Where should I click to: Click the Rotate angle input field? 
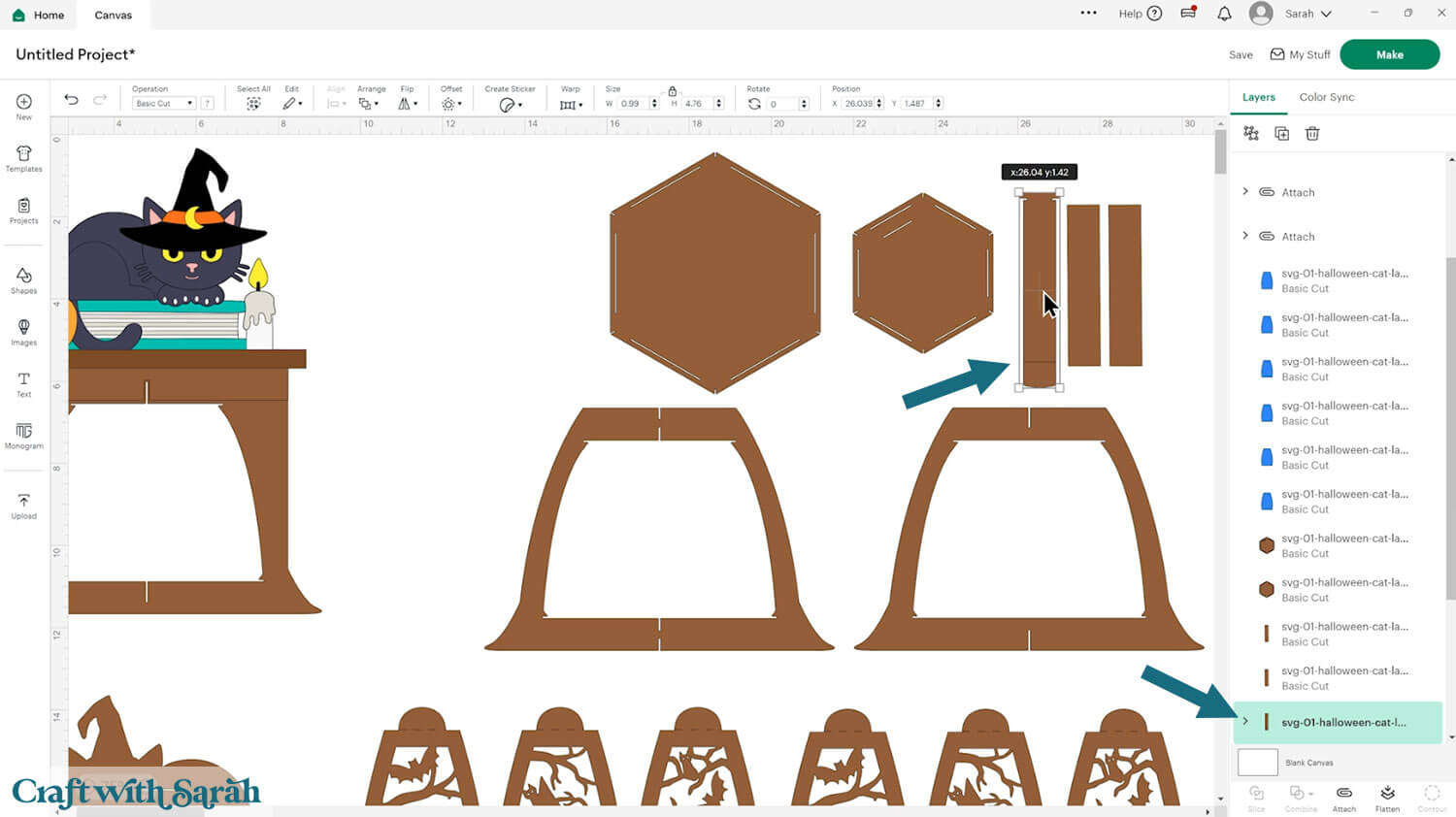click(781, 104)
